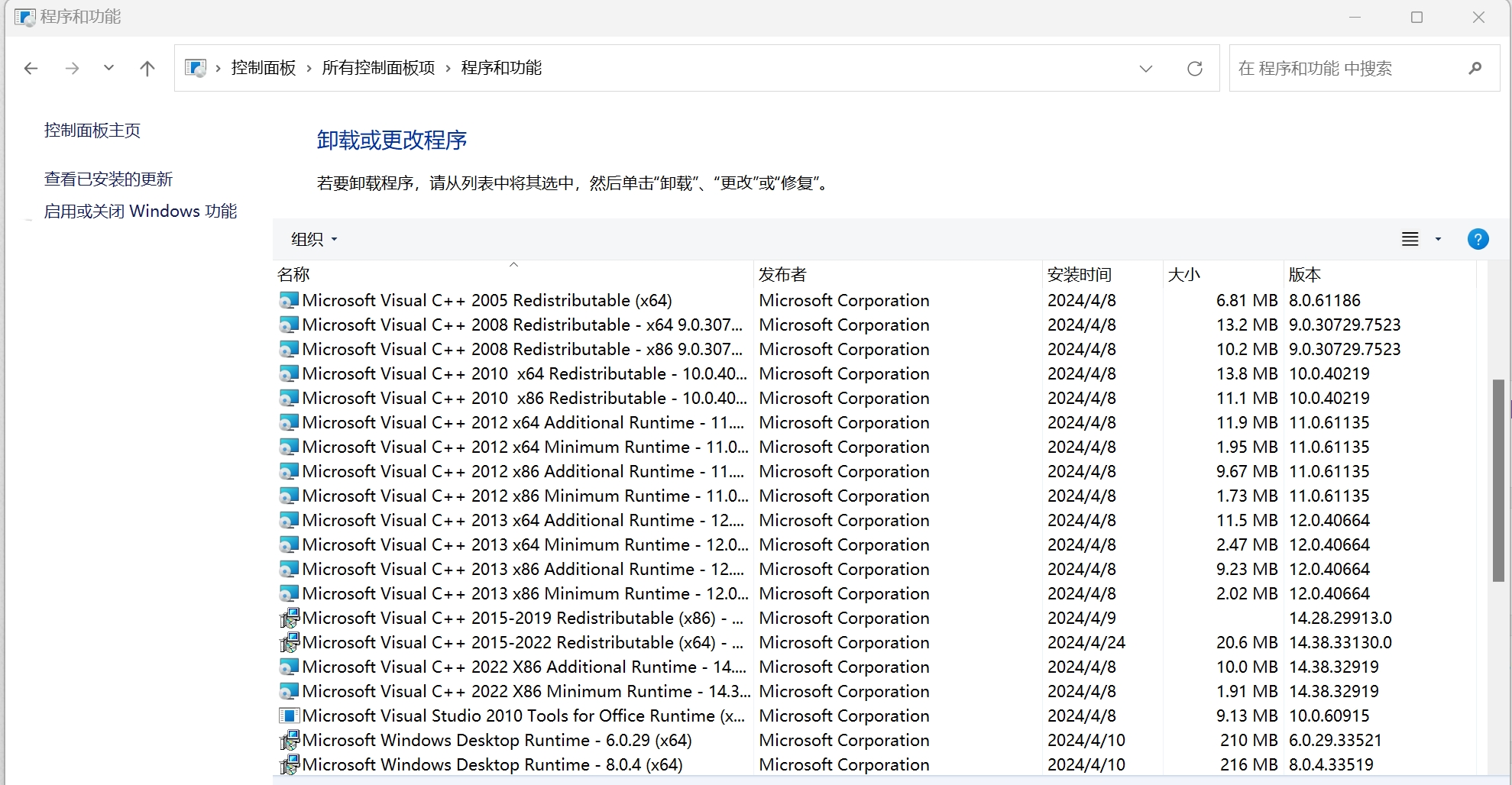Click the control panel icon in address bar

click(196, 68)
